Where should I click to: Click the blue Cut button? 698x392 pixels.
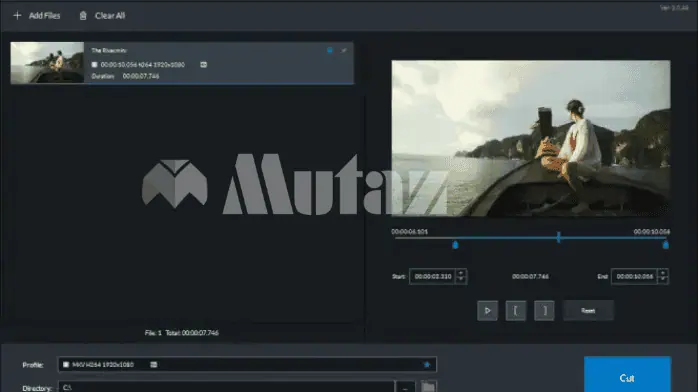pyautogui.click(x=627, y=375)
